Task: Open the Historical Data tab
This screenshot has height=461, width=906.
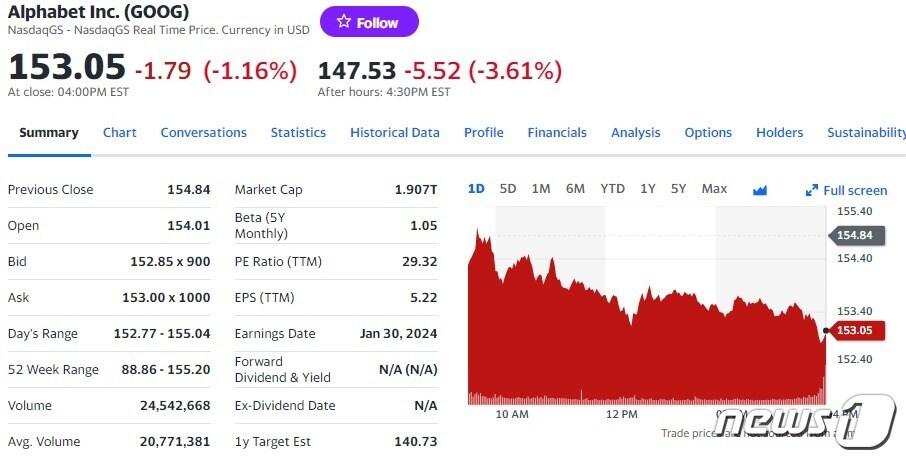Action: pos(395,132)
